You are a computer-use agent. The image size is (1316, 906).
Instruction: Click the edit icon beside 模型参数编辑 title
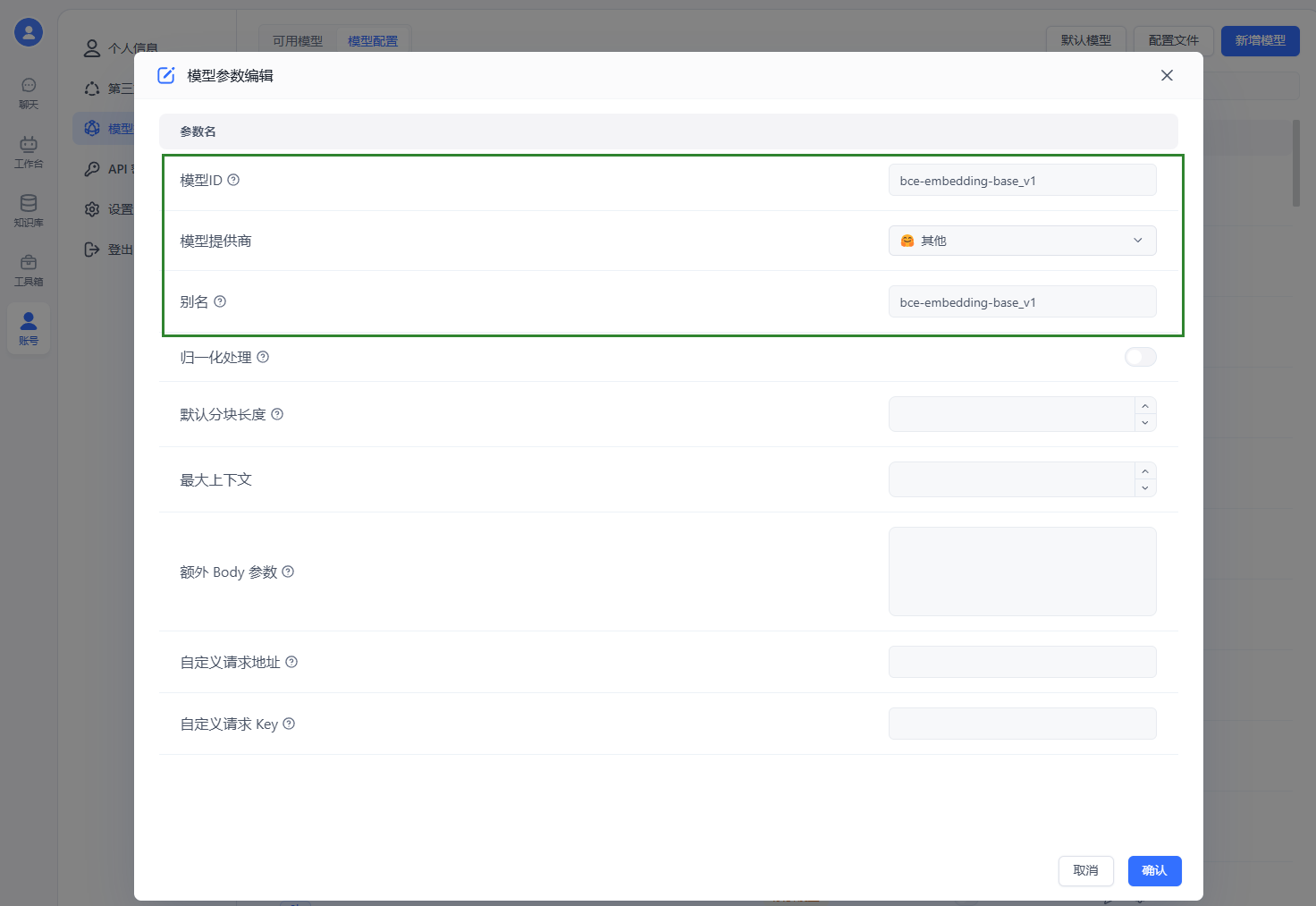(x=166, y=75)
